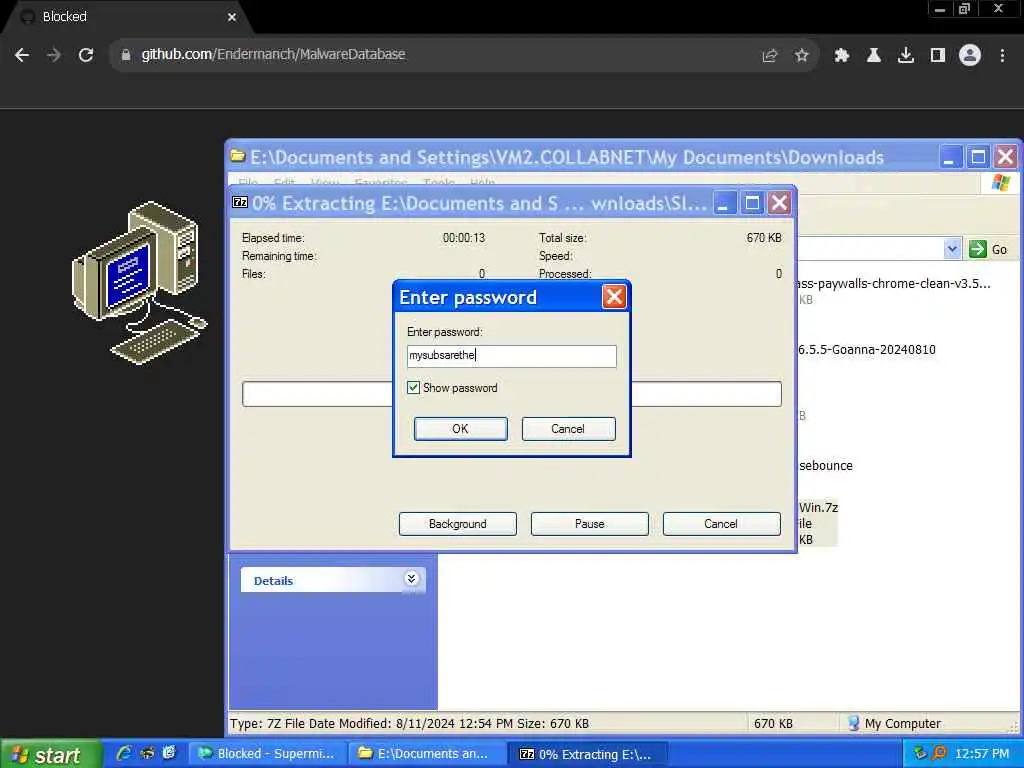Collapse the Details panel in Explorer
This screenshot has width=1024, height=768.
[x=411, y=579]
